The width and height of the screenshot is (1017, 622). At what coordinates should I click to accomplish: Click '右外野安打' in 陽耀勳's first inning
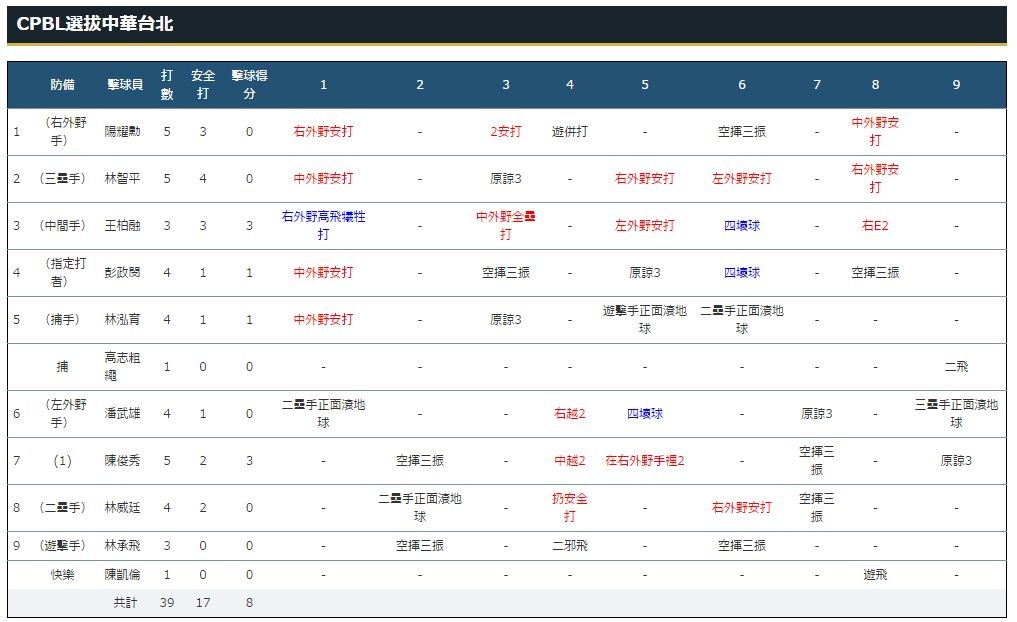pyautogui.click(x=323, y=132)
